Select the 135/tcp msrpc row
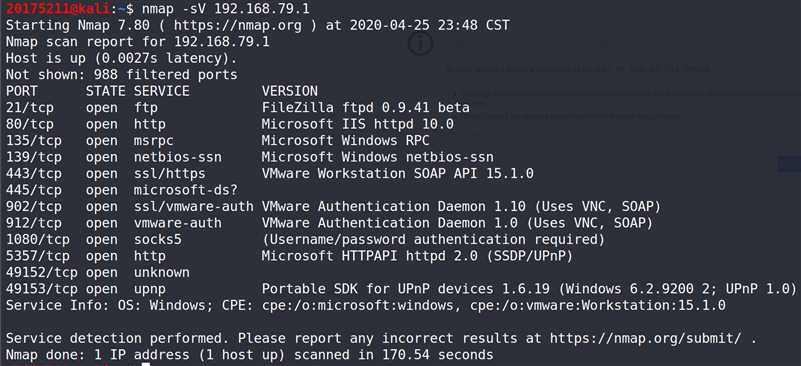Screen dimensions: 801x366 click(x=218, y=141)
